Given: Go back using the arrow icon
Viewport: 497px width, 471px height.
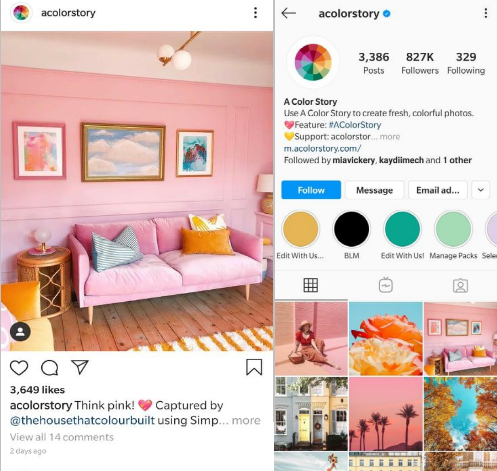Looking at the screenshot, I should [x=289, y=13].
